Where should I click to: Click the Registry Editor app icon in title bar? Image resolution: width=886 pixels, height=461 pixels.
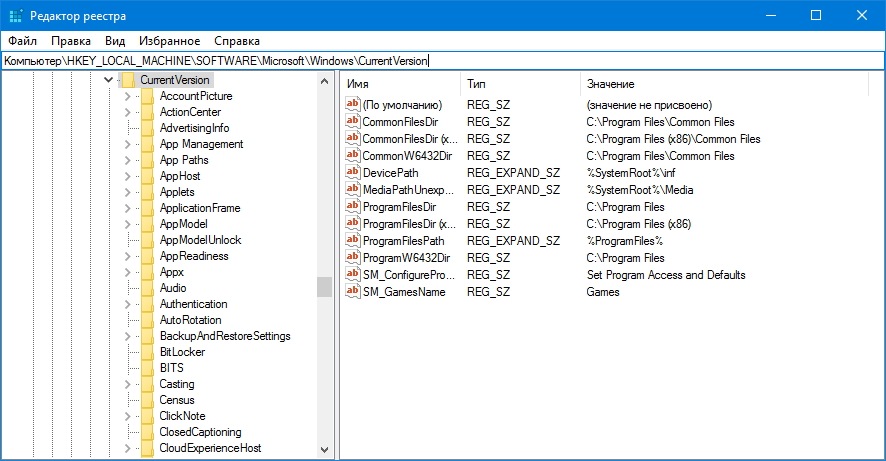(x=15, y=16)
